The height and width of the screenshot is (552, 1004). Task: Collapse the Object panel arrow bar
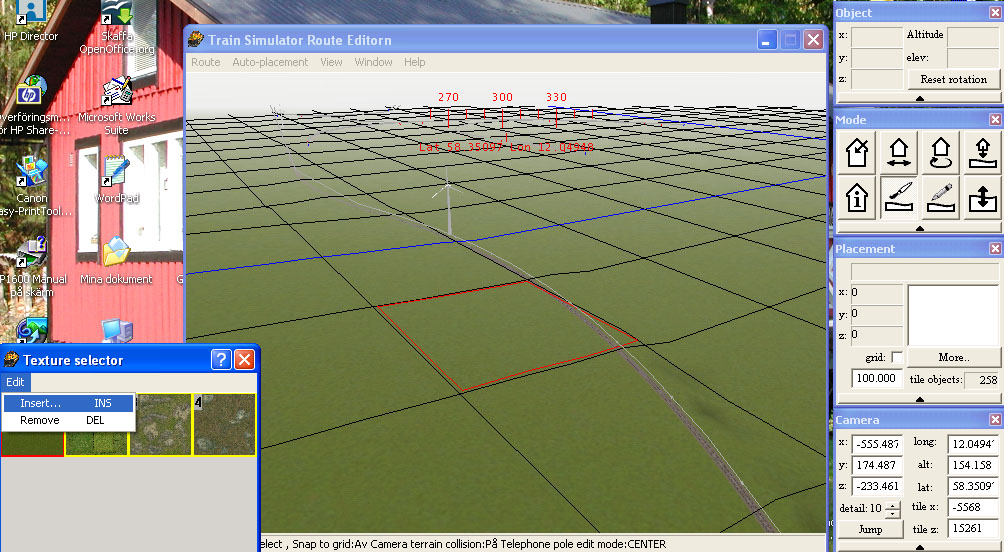click(919, 99)
